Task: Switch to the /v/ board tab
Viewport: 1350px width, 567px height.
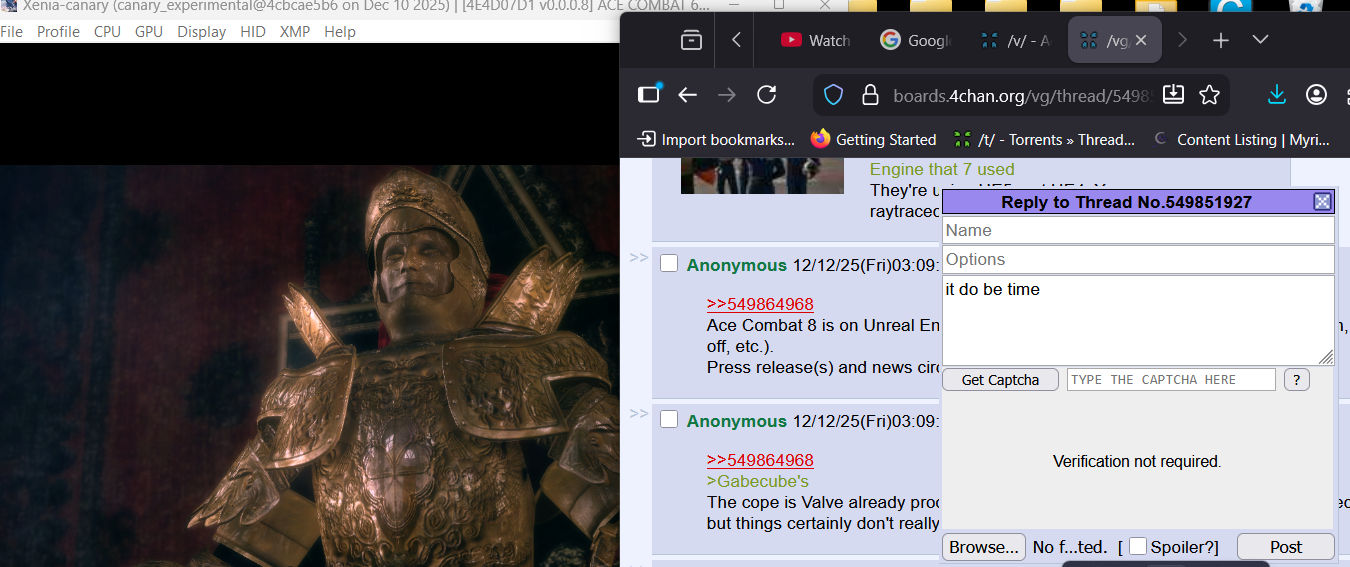Action: 1016,40
